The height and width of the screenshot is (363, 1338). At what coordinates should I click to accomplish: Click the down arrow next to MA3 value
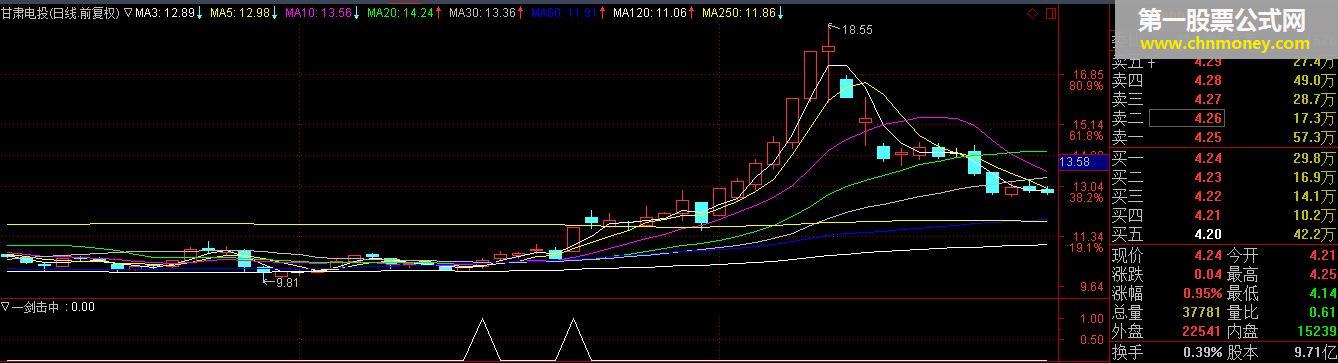(199, 14)
